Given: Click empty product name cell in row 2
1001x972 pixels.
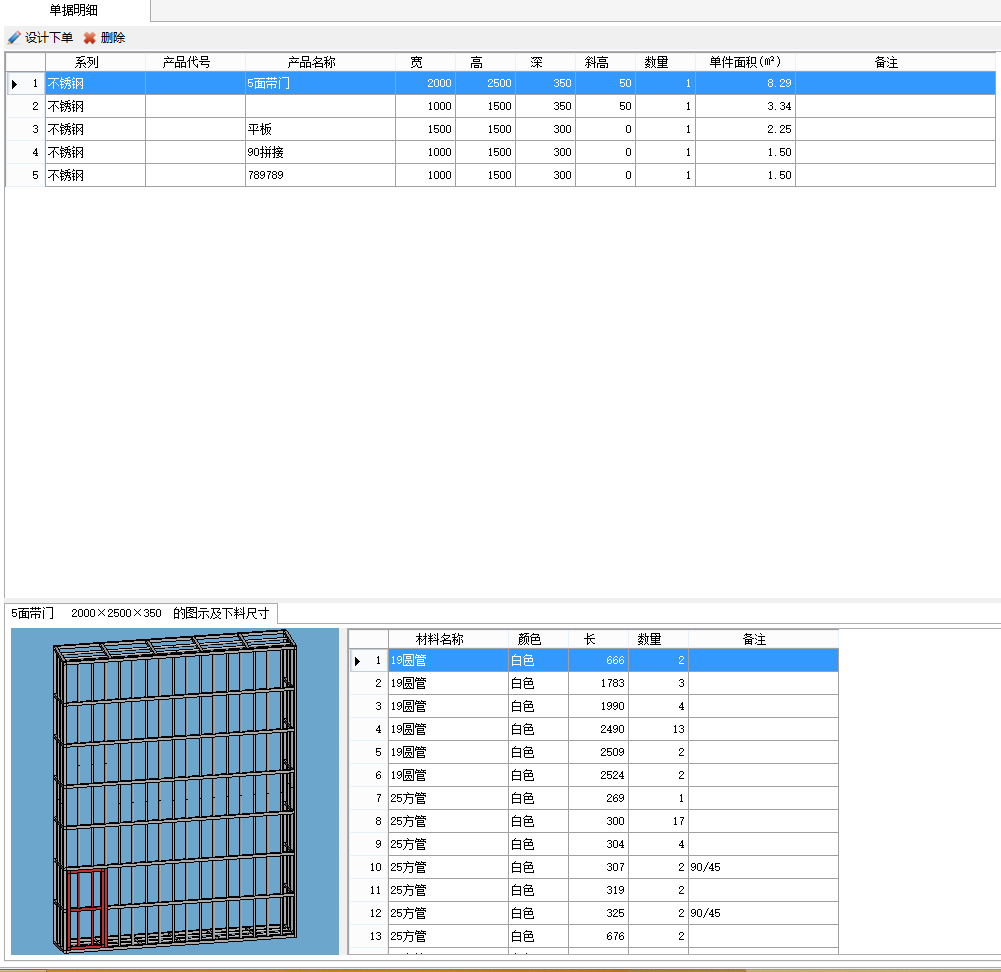Looking at the screenshot, I should (x=320, y=107).
